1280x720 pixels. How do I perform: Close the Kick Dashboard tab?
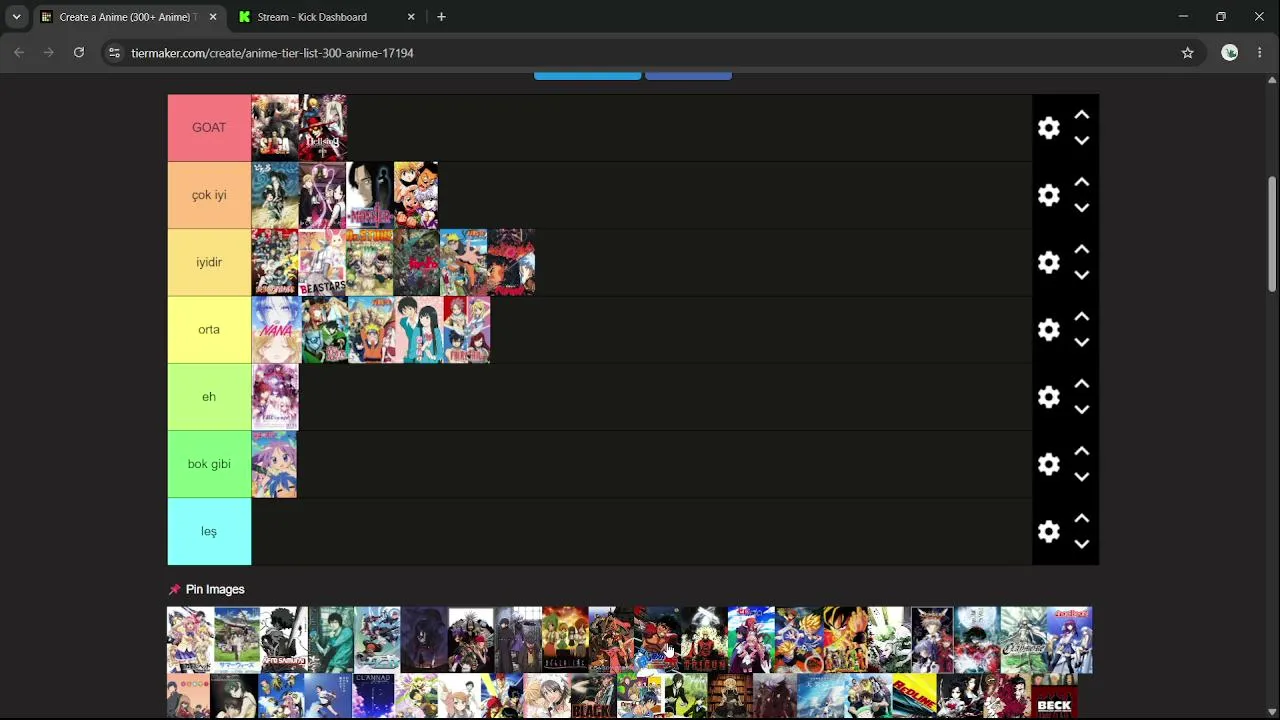tap(410, 17)
